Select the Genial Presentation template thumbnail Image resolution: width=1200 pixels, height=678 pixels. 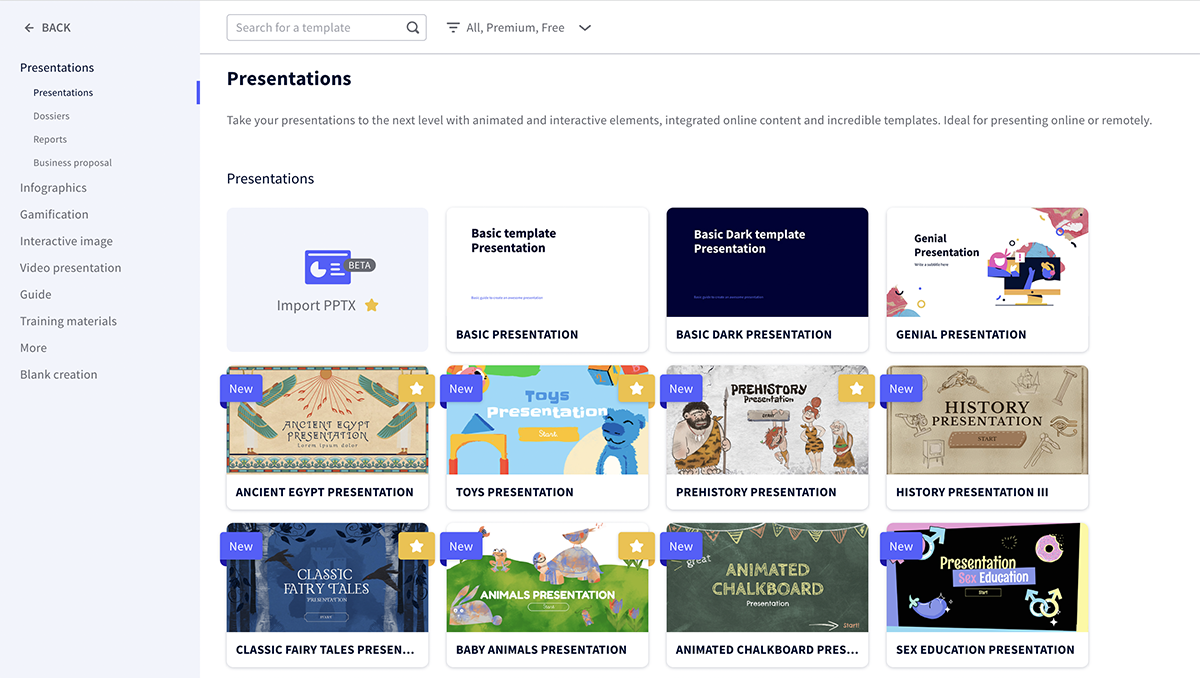(987, 262)
